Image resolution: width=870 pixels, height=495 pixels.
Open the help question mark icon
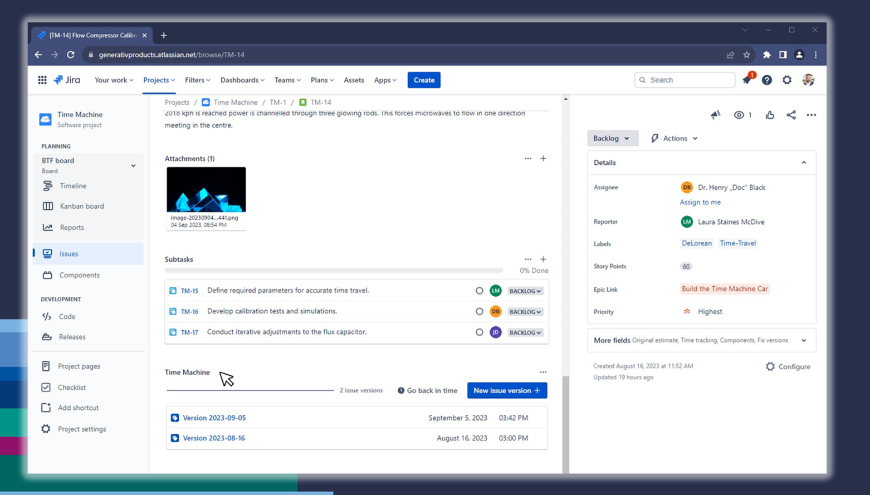click(x=767, y=80)
